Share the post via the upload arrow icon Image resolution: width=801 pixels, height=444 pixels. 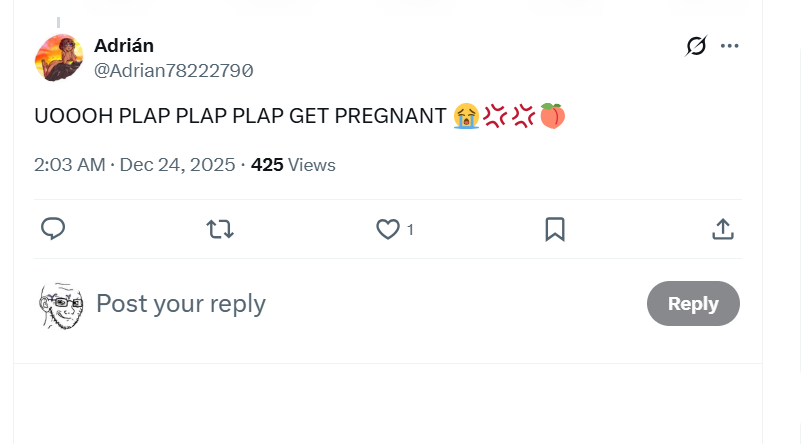pyautogui.click(x=722, y=229)
